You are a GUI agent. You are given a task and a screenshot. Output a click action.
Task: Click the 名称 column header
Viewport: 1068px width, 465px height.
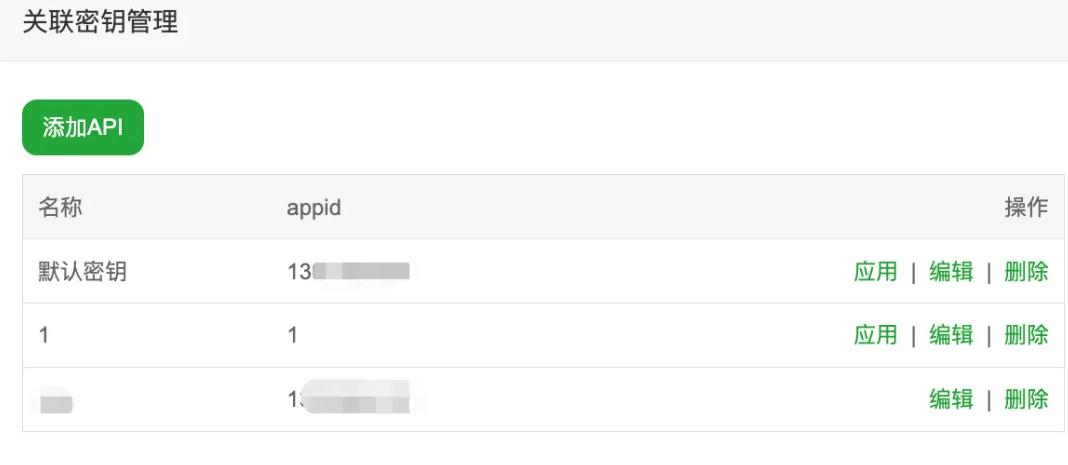tap(60, 207)
